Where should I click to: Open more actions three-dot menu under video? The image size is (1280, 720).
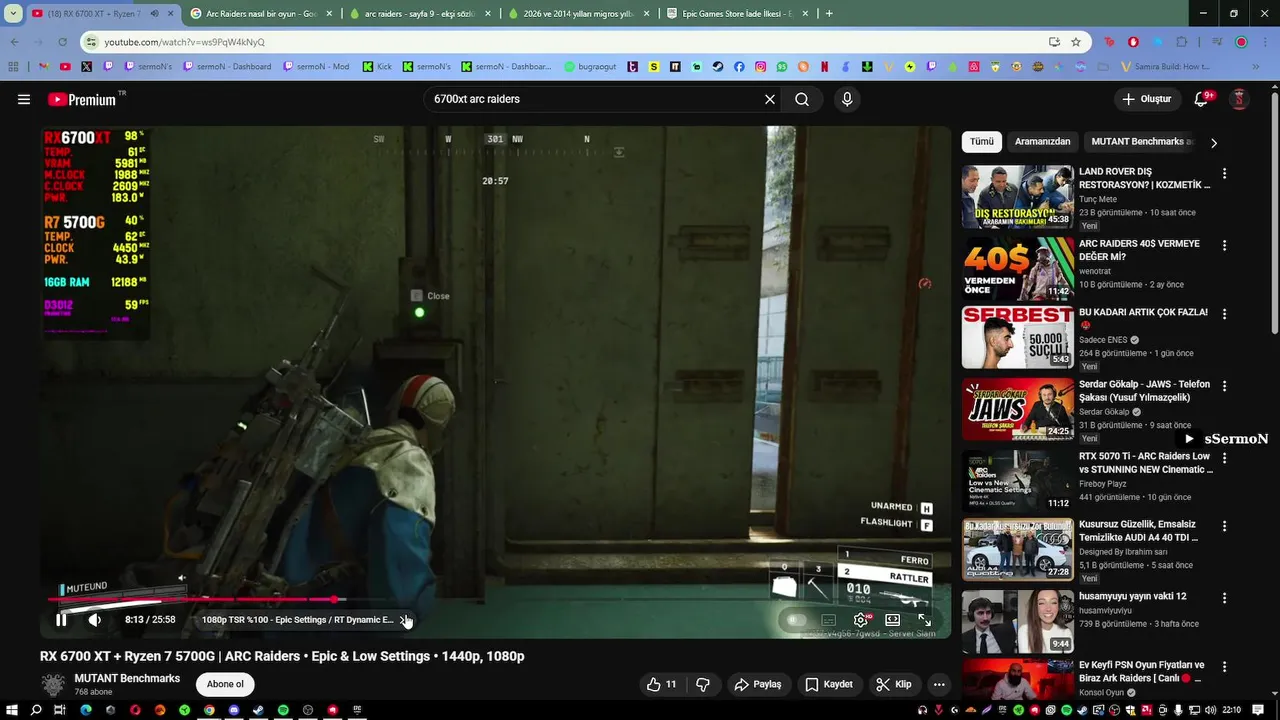click(x=939, y=684)
